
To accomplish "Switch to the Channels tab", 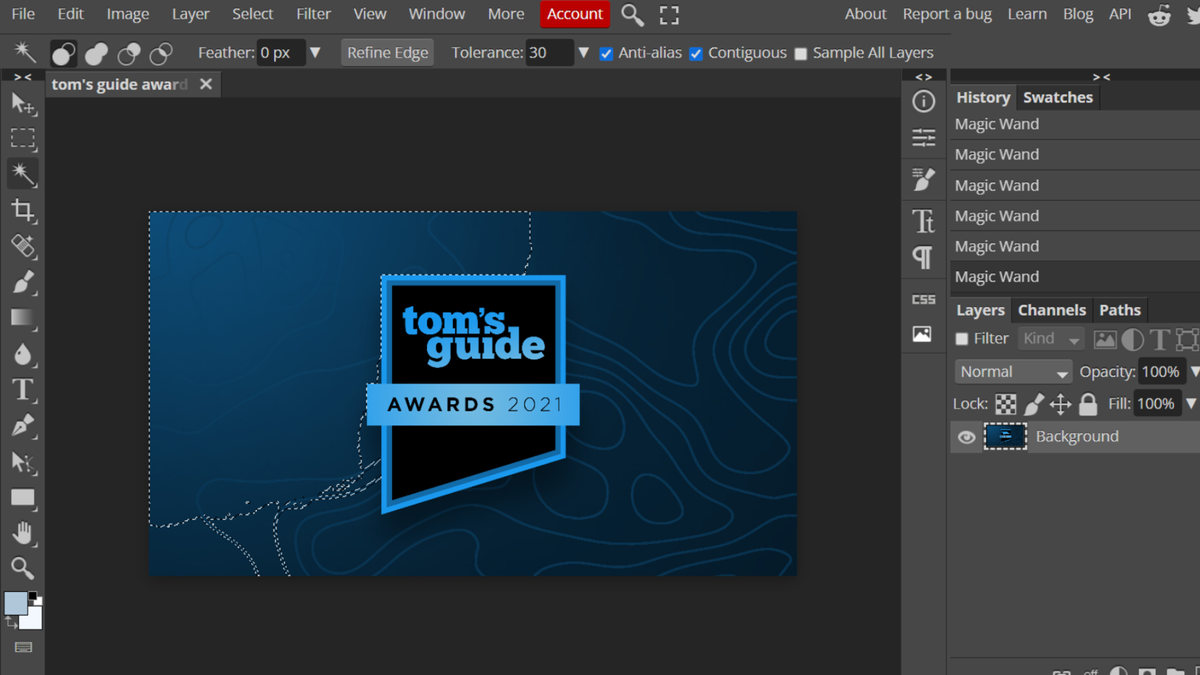I will pyautogui.click(x=1052, y=310).
